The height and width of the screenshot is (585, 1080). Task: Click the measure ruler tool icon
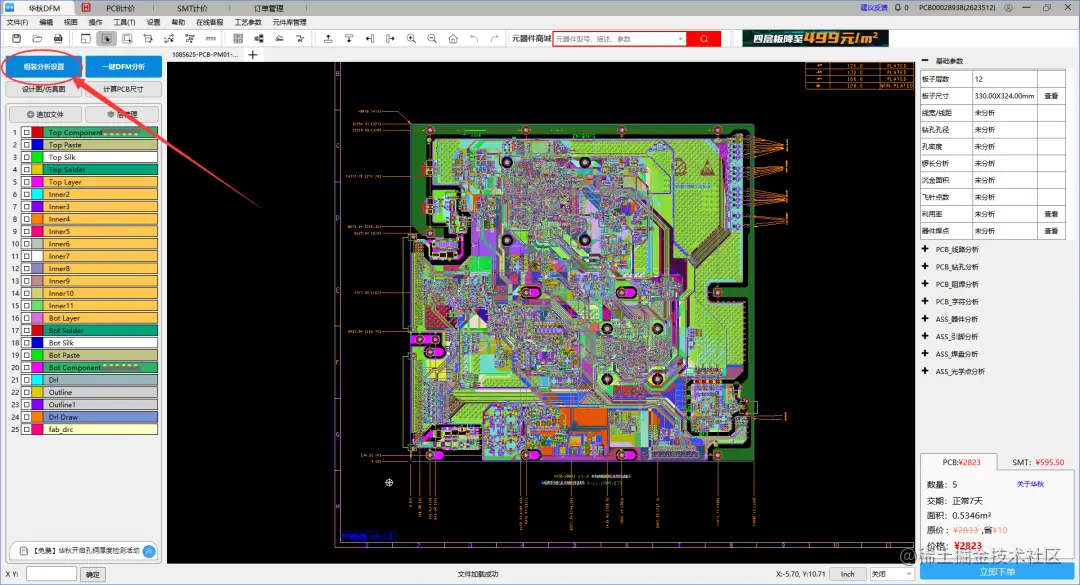point(211,39)
